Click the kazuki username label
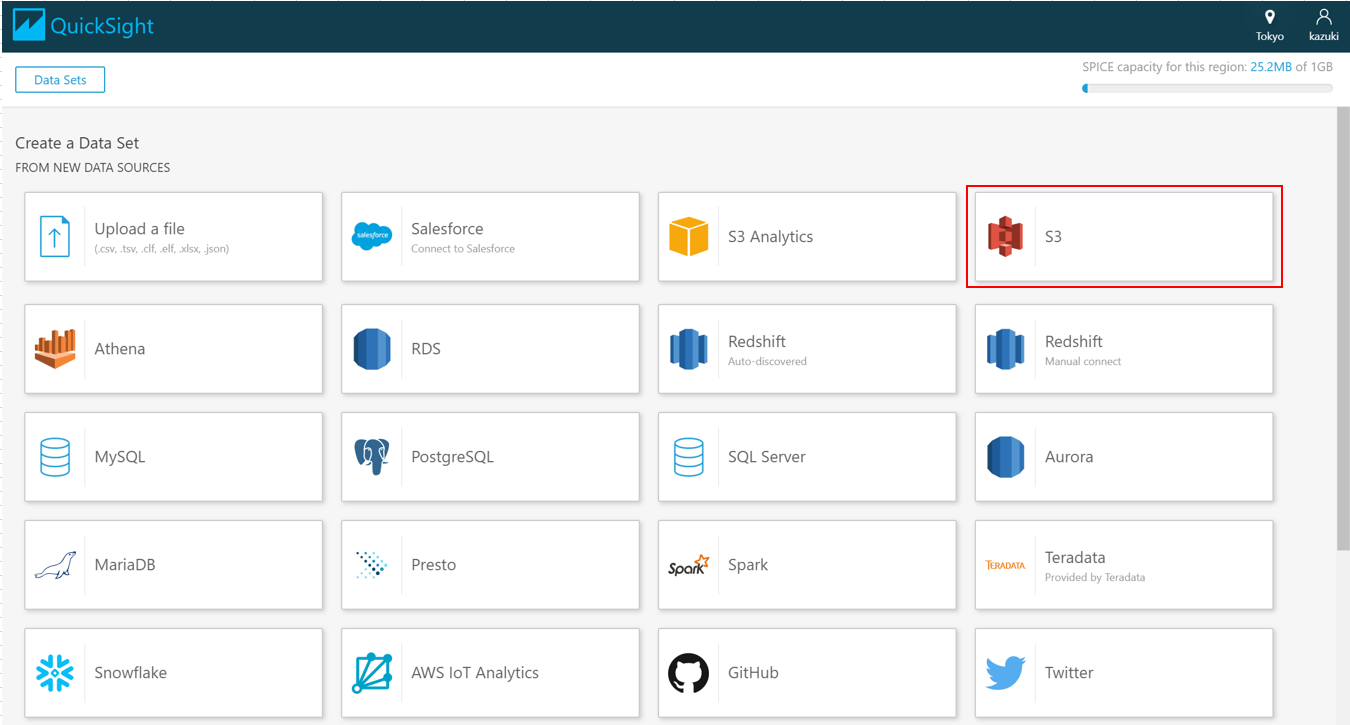The height and width of the screenshot is (725, 1350). [1324, 37]
